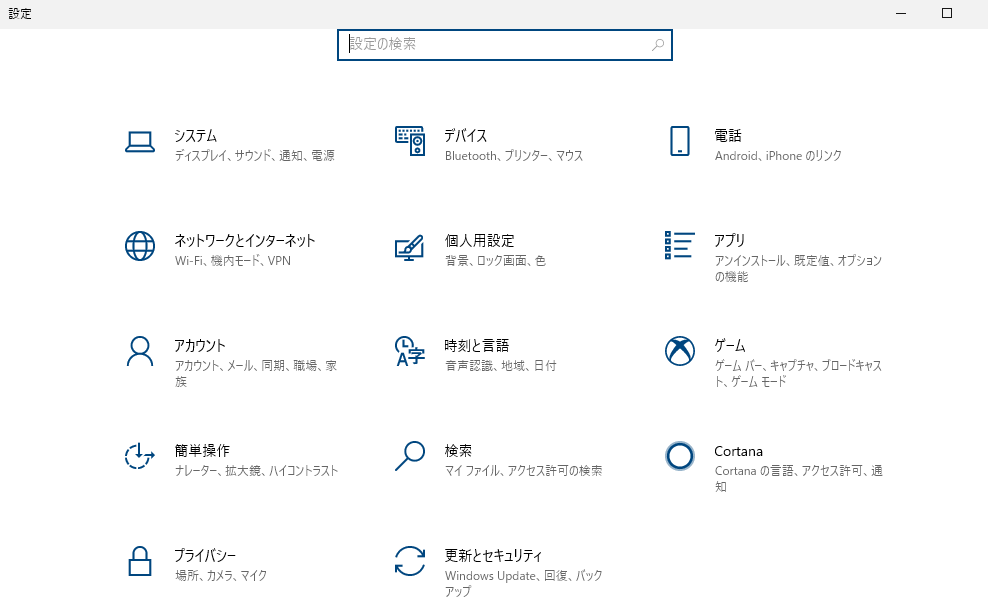Viewport: 988px width, 616px height.
Task: Click the text Bluetooth、プリンター、マウス
Action: pyautogui.click(x=514, y=156)
